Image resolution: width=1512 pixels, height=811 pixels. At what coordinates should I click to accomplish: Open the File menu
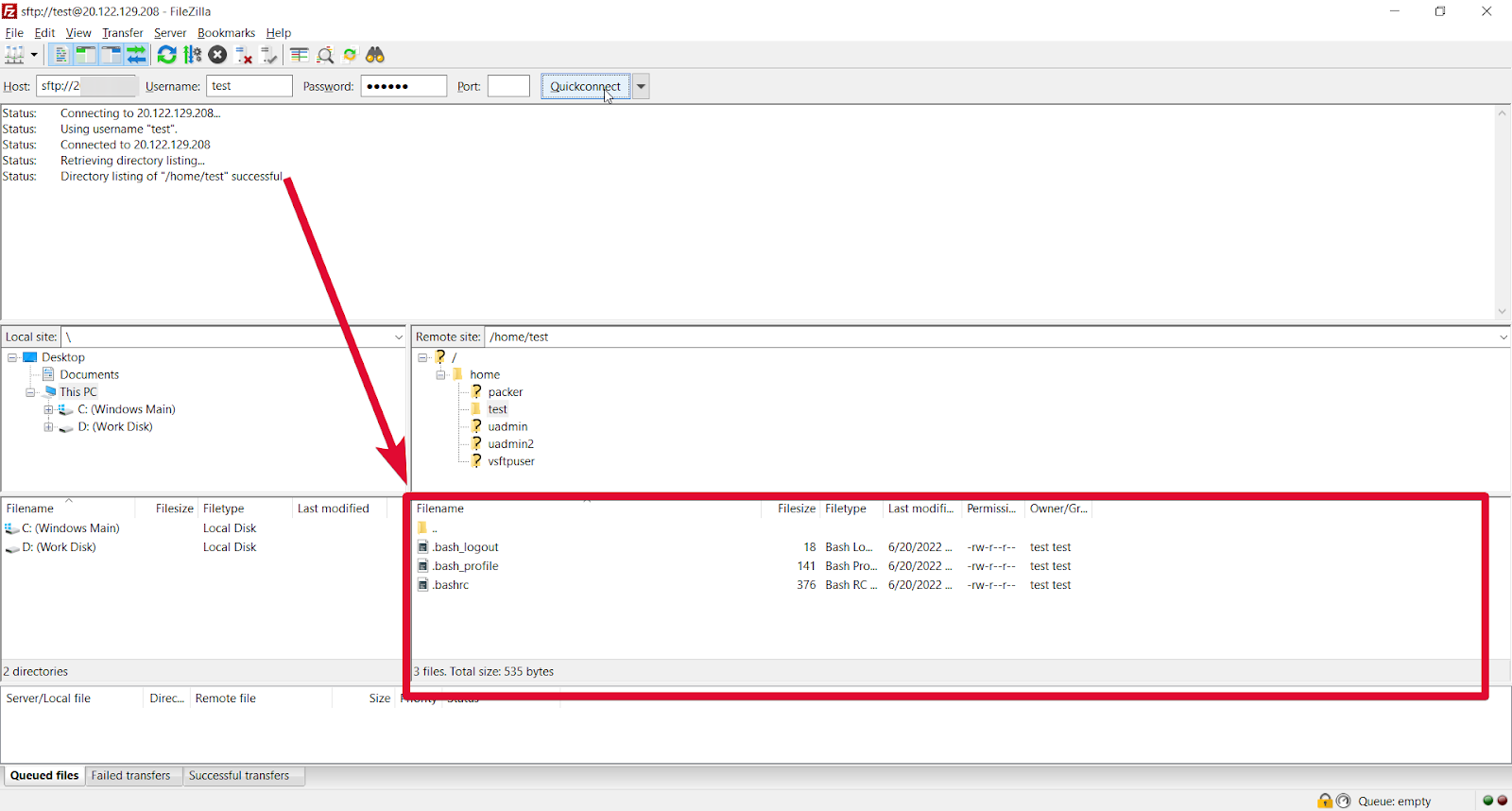tap(14, 32)
